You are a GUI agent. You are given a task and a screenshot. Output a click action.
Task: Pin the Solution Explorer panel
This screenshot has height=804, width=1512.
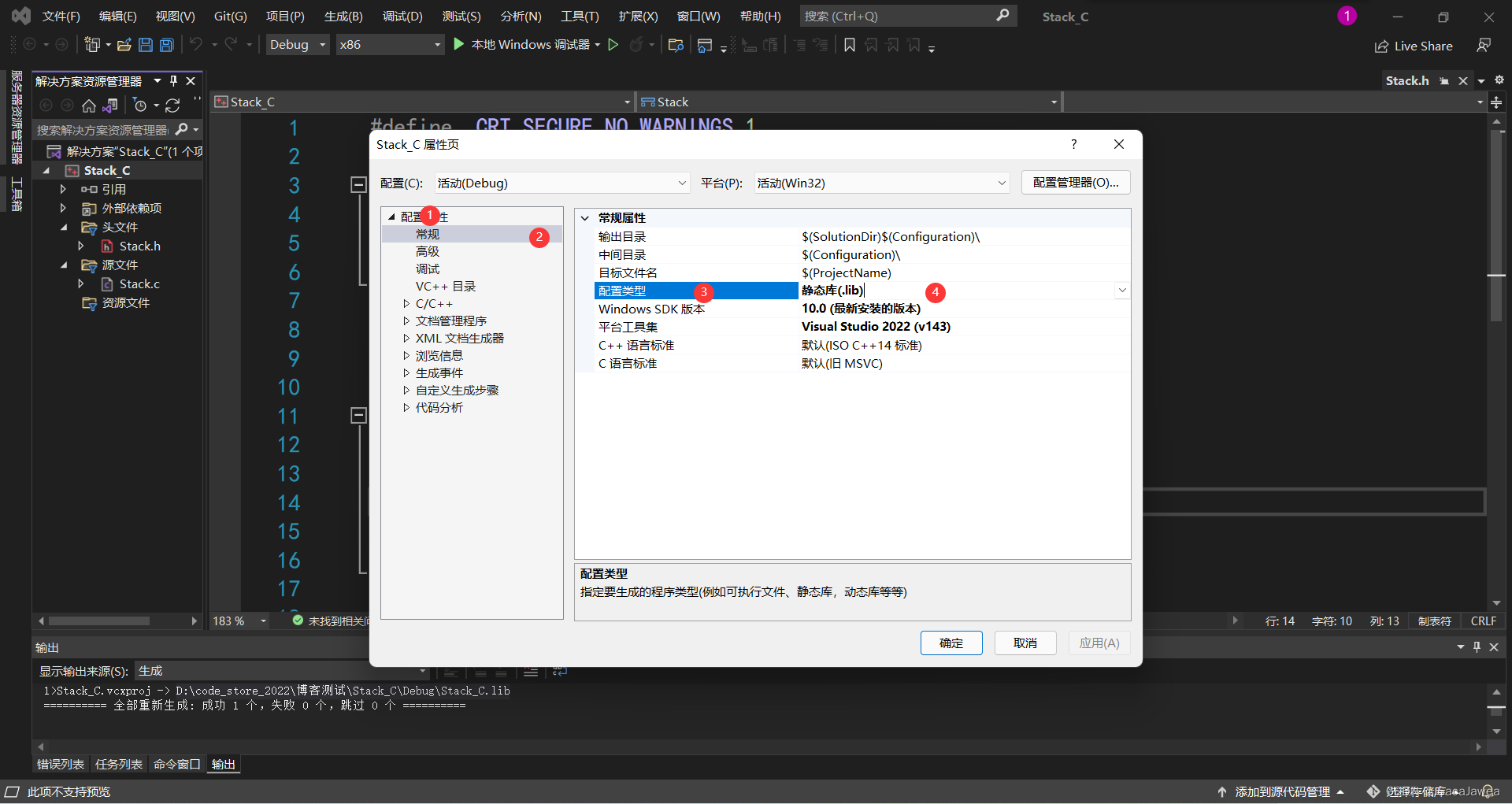point(173,81)
